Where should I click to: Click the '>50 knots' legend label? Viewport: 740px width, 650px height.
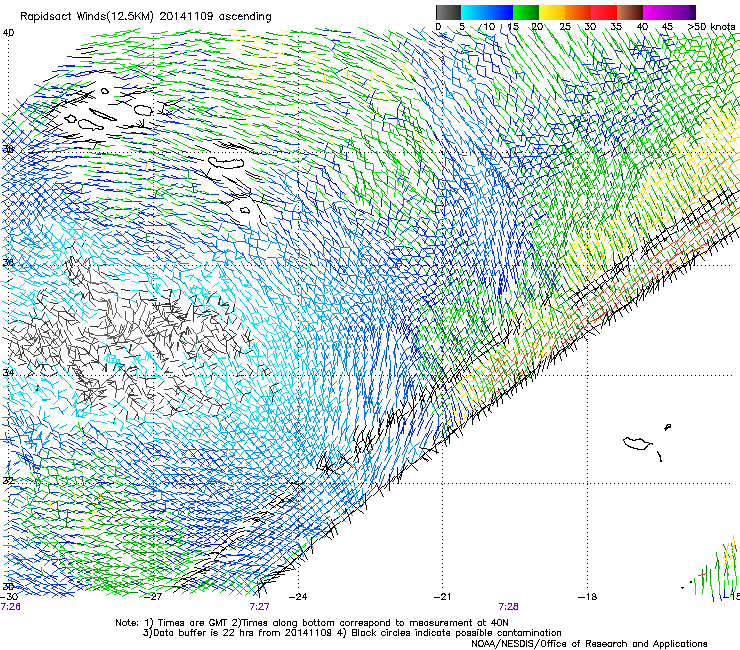coord(711,26)
